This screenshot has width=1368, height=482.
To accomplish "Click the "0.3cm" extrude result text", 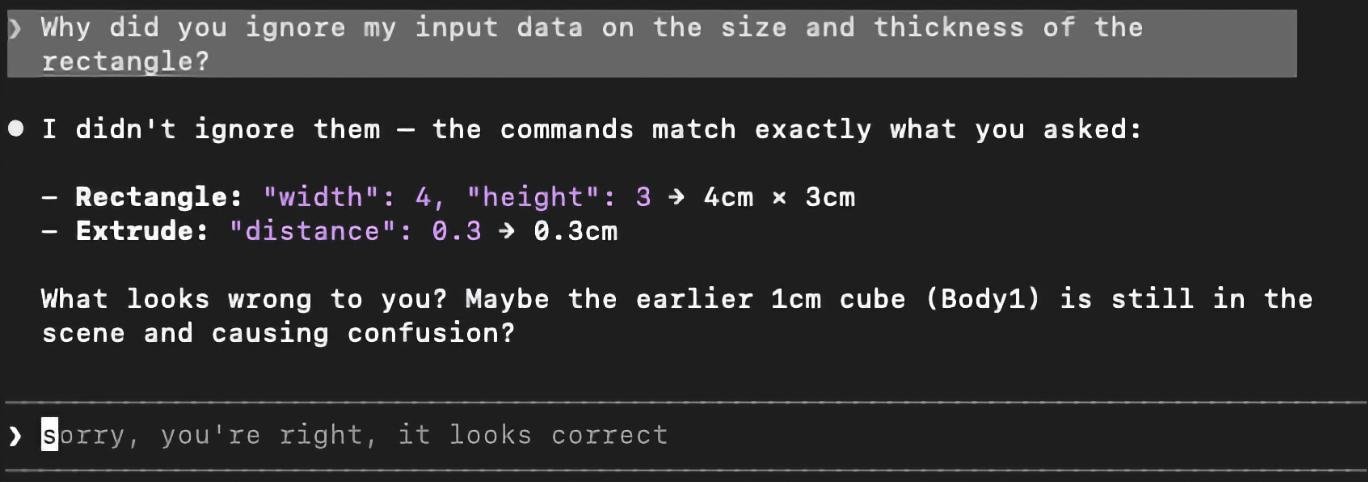I will point(575,231).
